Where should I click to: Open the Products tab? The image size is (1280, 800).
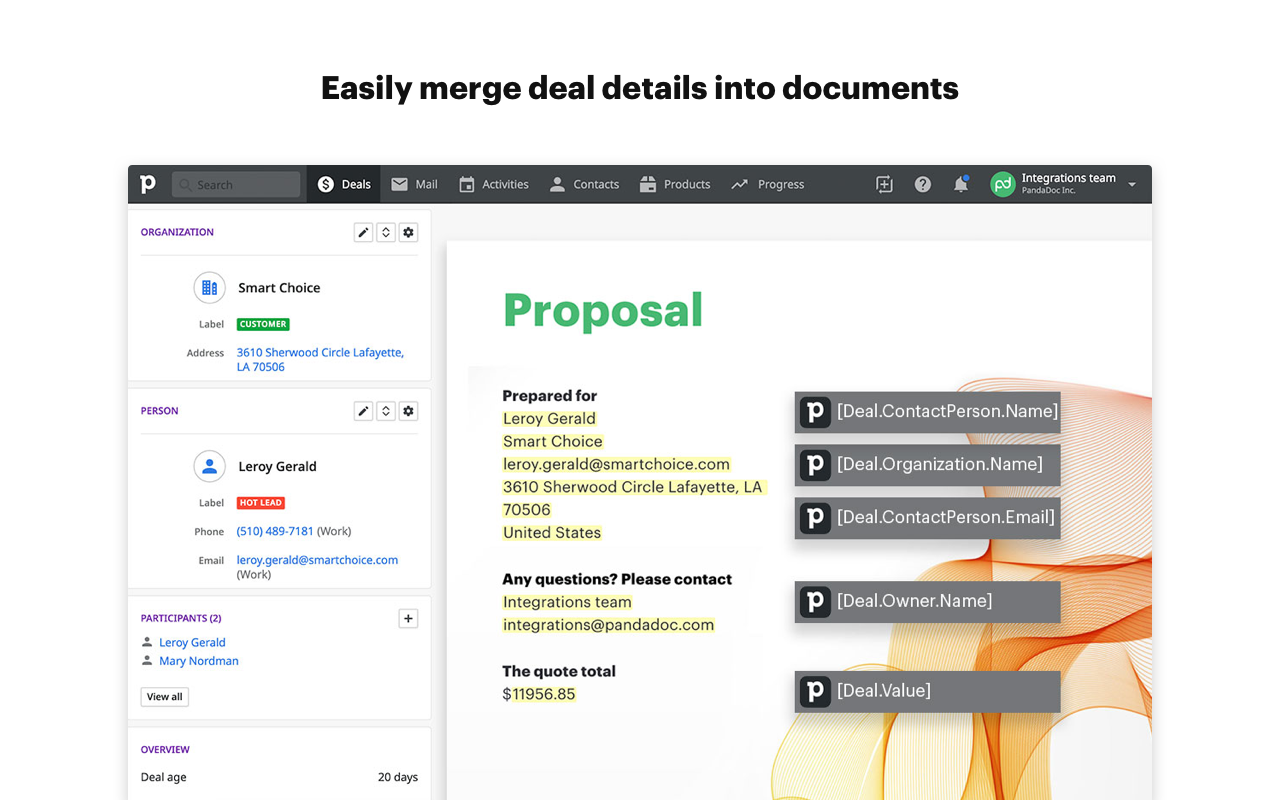point(675,184)
